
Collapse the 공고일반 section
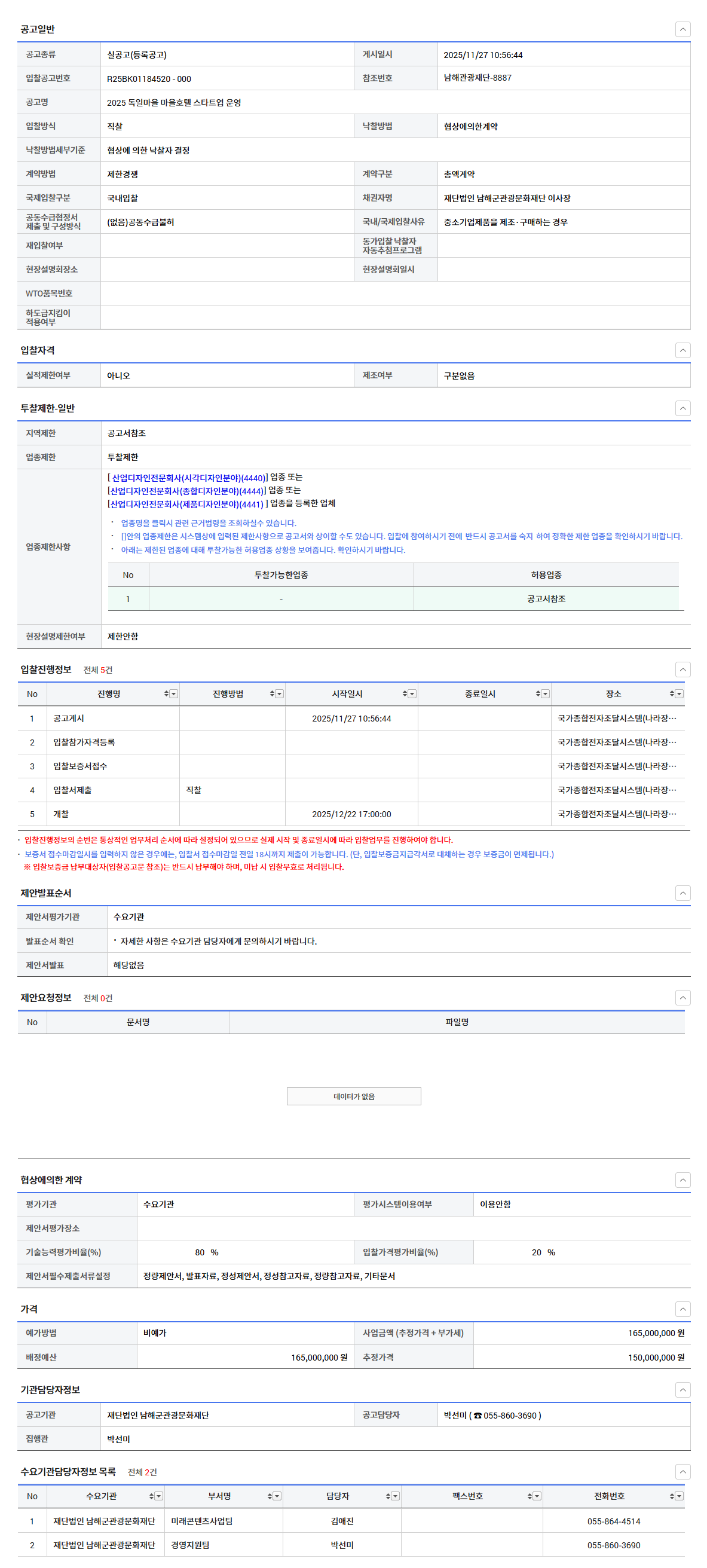(x=682, y=29)
